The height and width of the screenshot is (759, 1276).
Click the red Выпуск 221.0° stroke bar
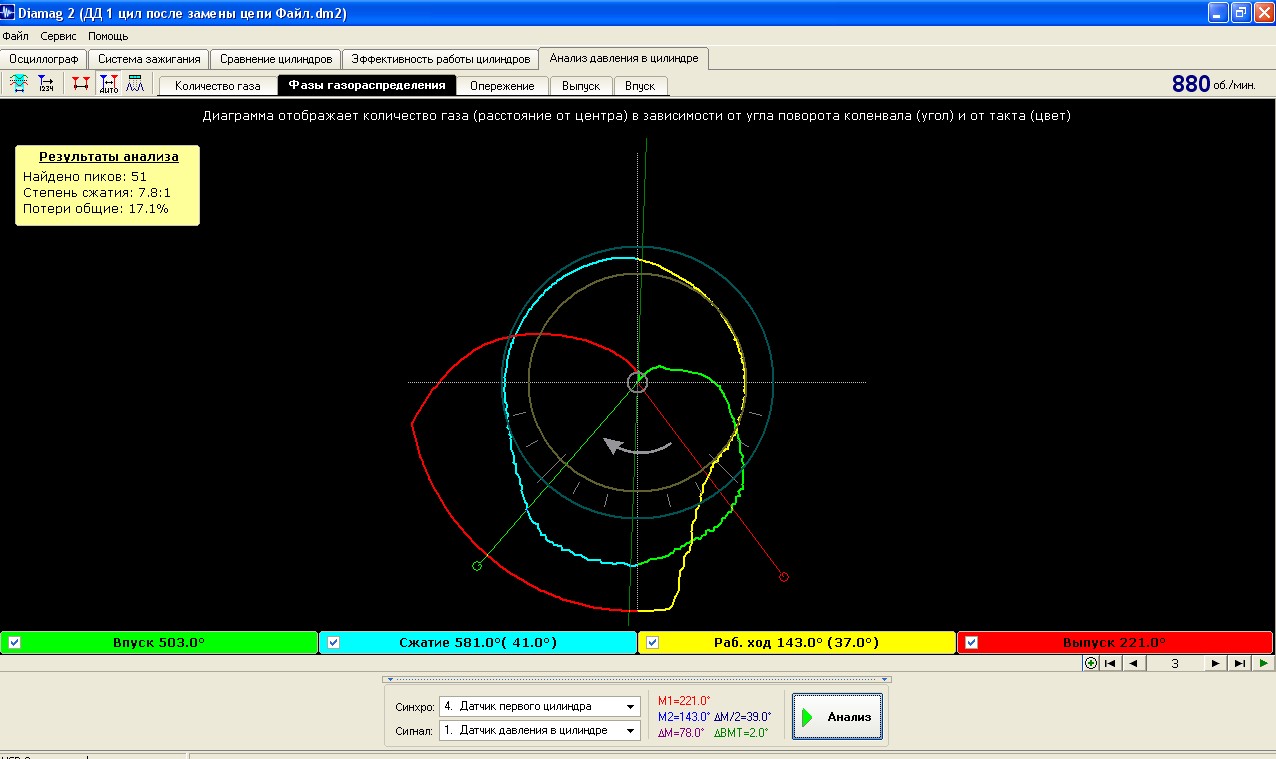point(1115,643)
